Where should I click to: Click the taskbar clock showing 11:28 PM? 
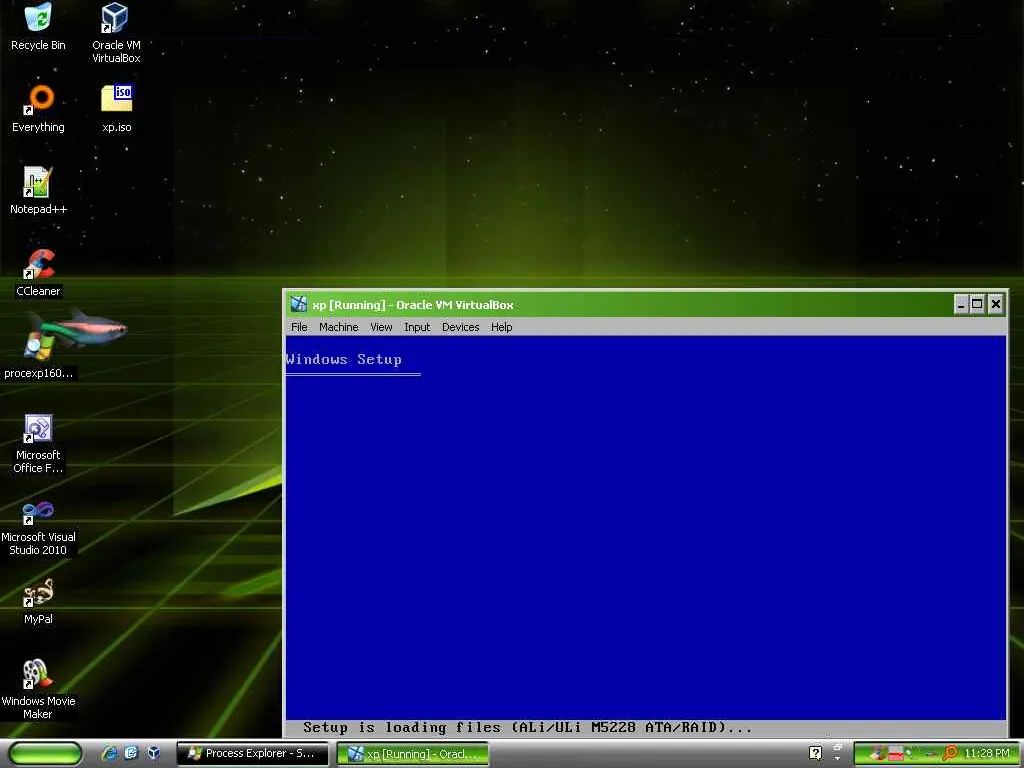[x=987, y=754]
